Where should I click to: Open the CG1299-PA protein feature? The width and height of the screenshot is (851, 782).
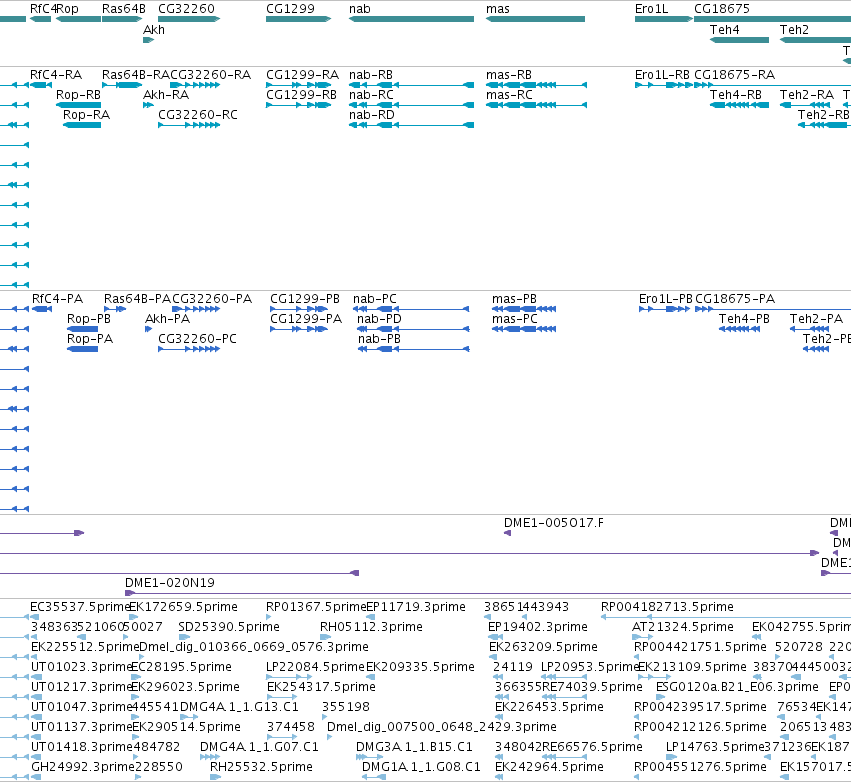299,329
